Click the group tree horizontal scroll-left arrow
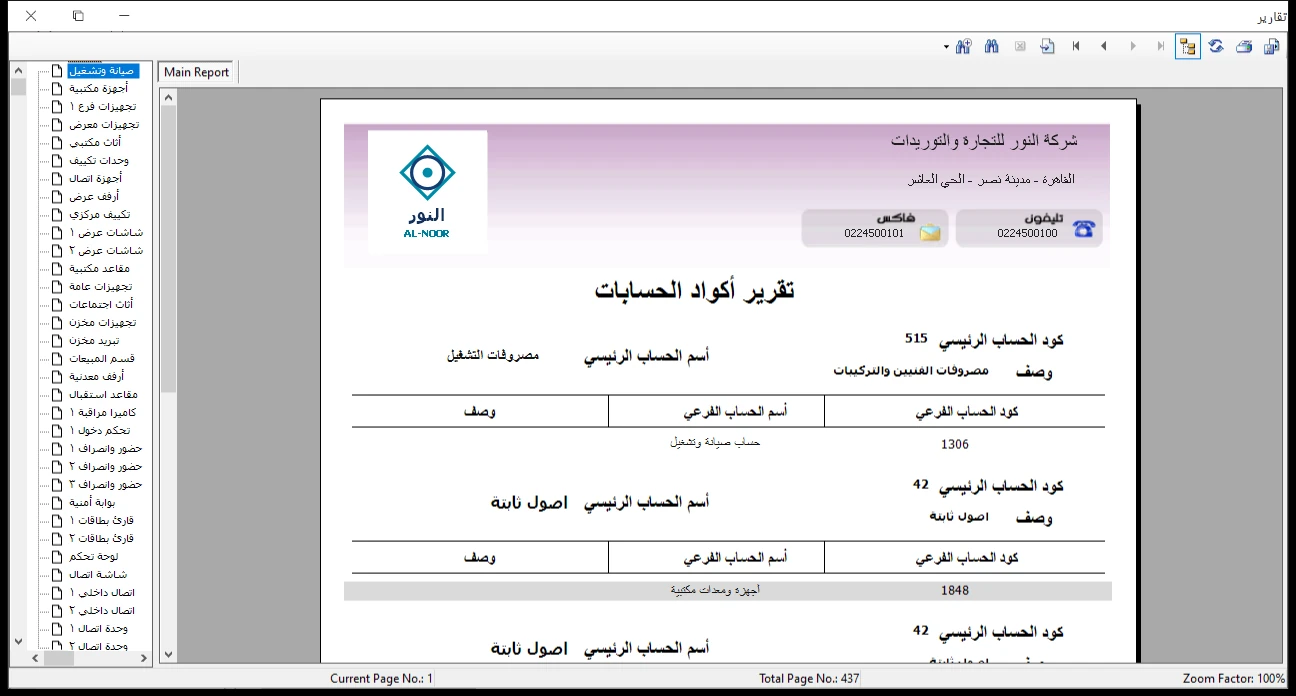The width and height of the screenshot is (1296, 696). pos(35,658)
